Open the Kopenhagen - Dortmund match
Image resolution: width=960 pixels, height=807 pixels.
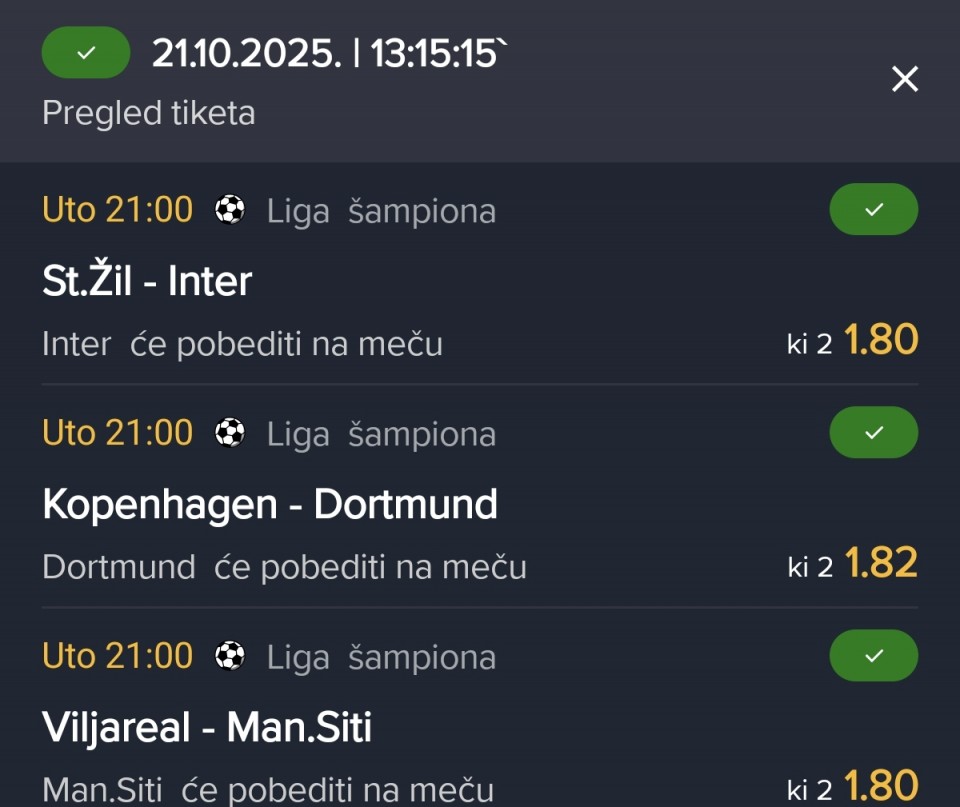click(x=270, y=505)
